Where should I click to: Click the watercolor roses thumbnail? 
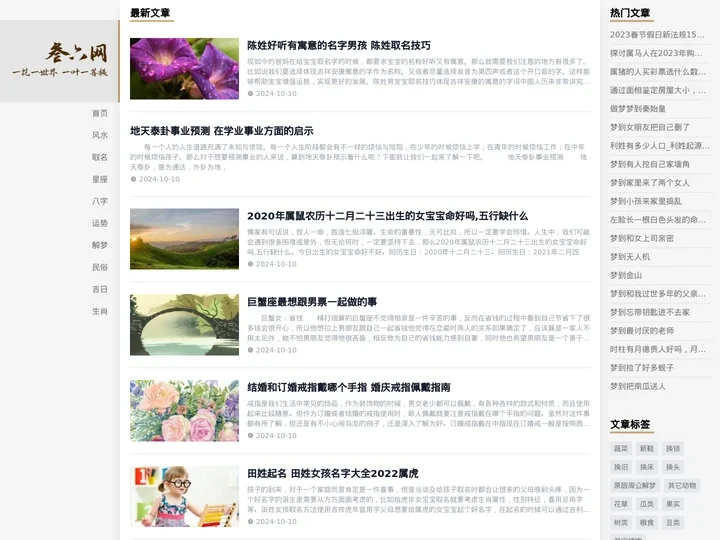tap(184, 411)
